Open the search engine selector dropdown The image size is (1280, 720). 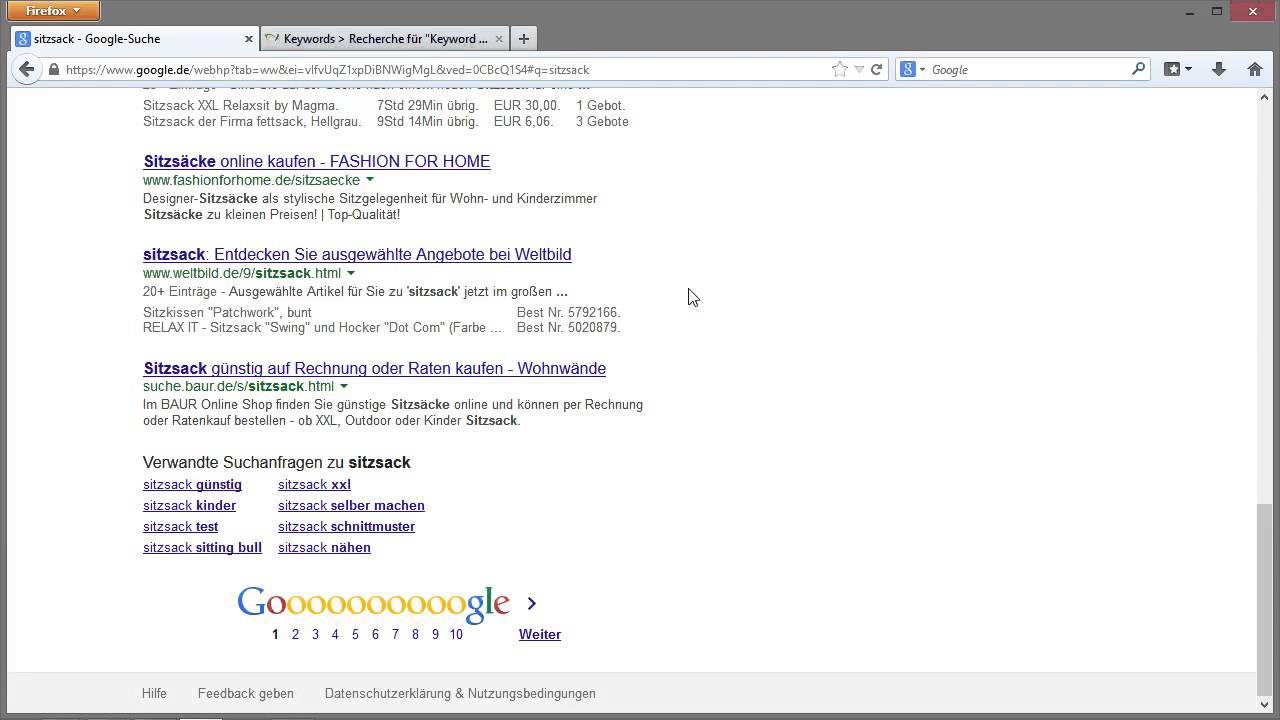click(911, 69)
